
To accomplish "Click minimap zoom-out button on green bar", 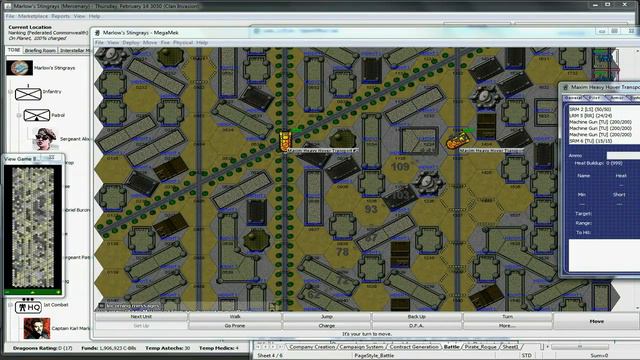I will click(x=7, y=292).
